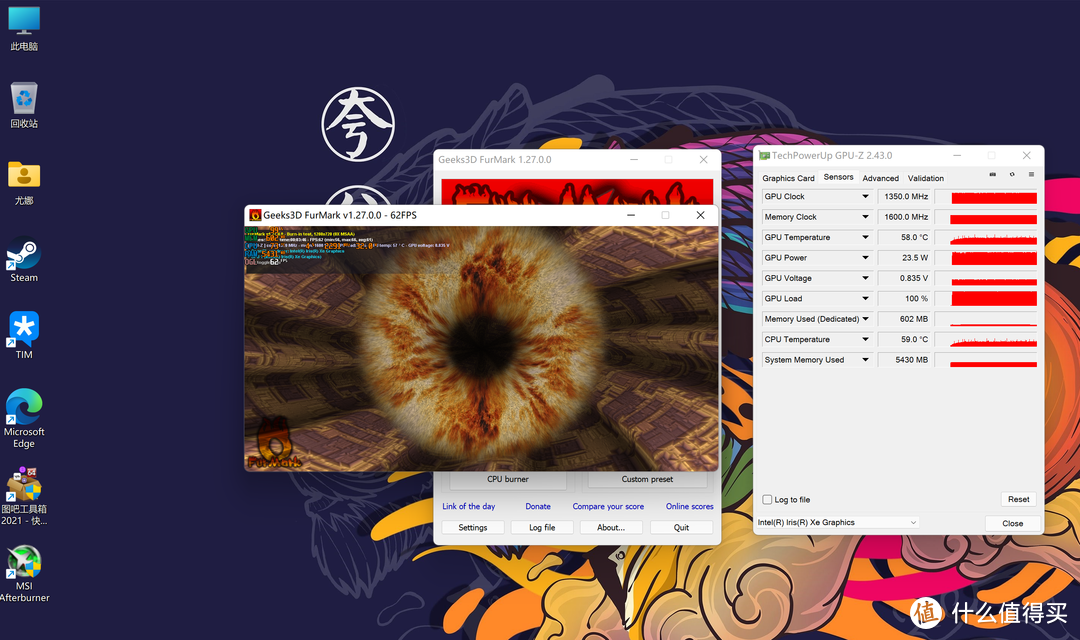Expand the GPU Voltage sensor dropdown
Viewport: 1080px width, 640px height.
865,278
